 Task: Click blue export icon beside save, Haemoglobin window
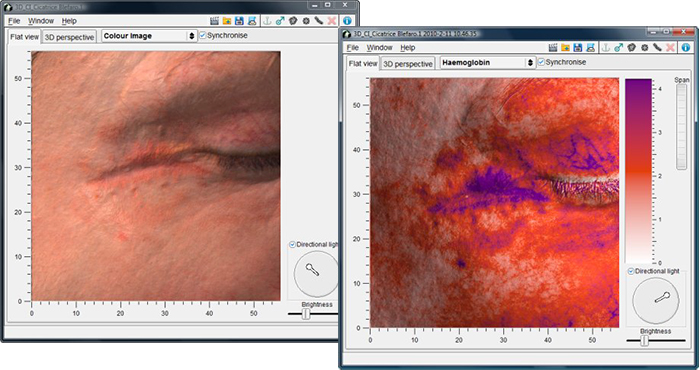pyautogui.click(x=590, y=47)
